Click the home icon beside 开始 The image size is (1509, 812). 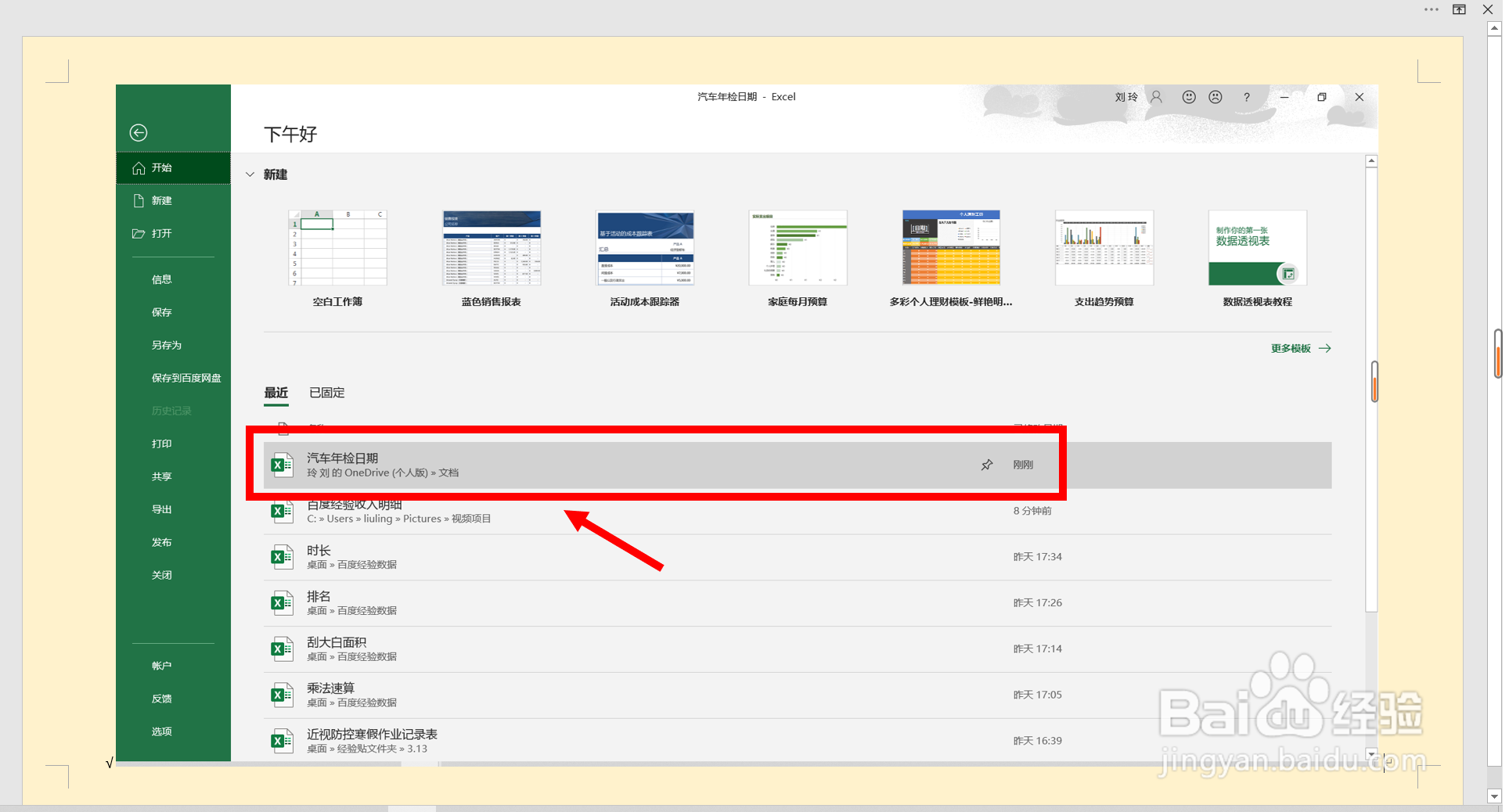click(139, 167)
